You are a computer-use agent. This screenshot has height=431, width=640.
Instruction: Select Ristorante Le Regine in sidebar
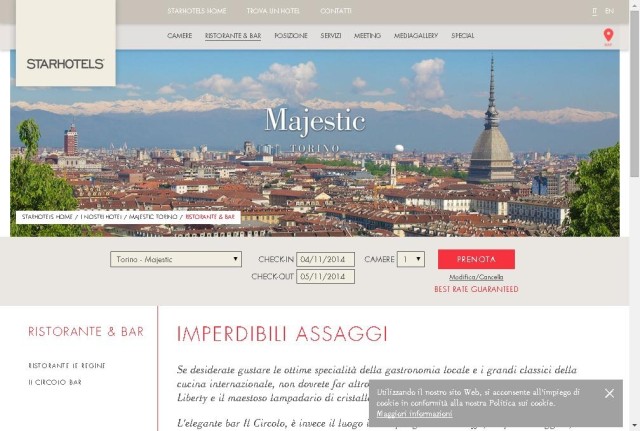click(67, 365)
